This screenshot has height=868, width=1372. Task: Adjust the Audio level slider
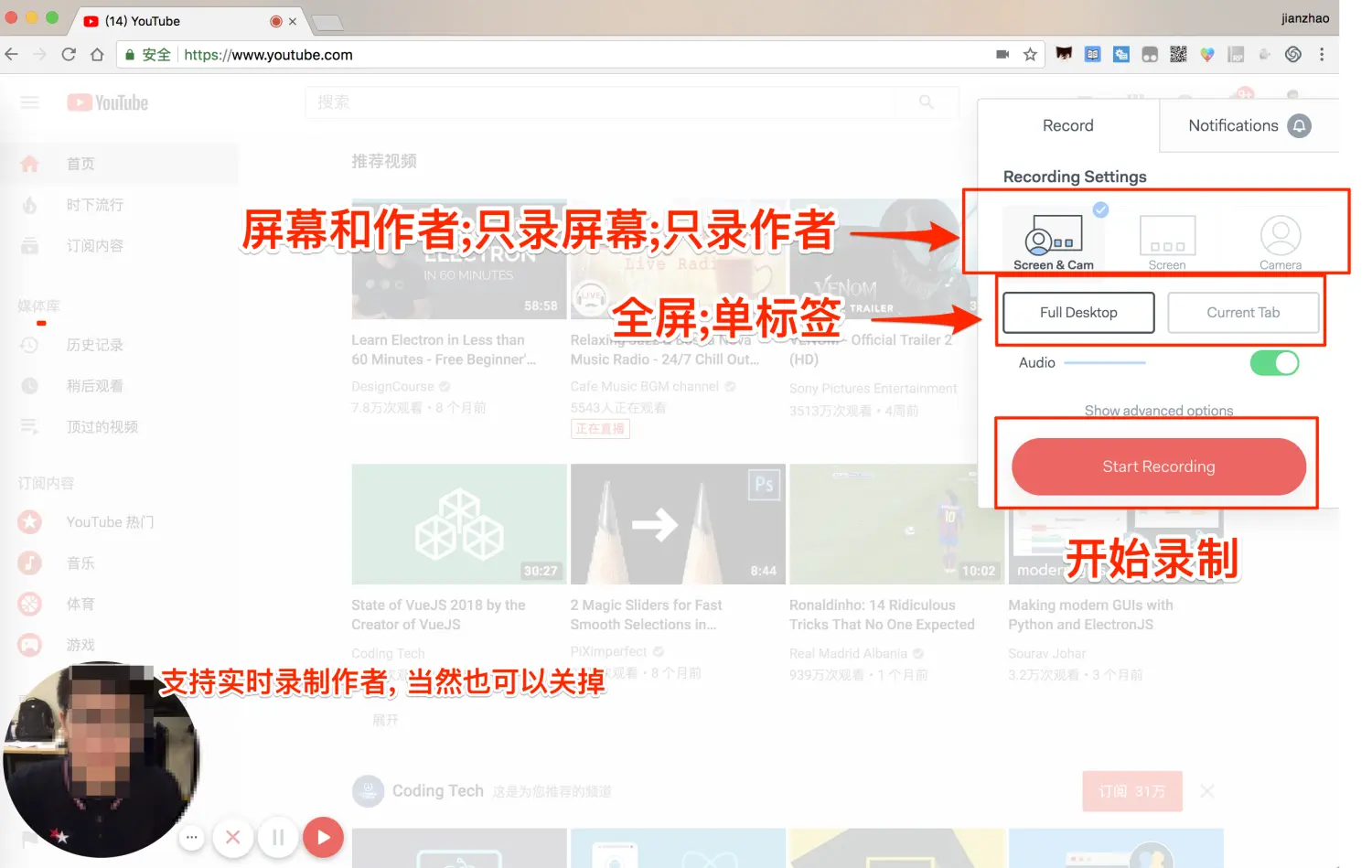pos(1105,363)
